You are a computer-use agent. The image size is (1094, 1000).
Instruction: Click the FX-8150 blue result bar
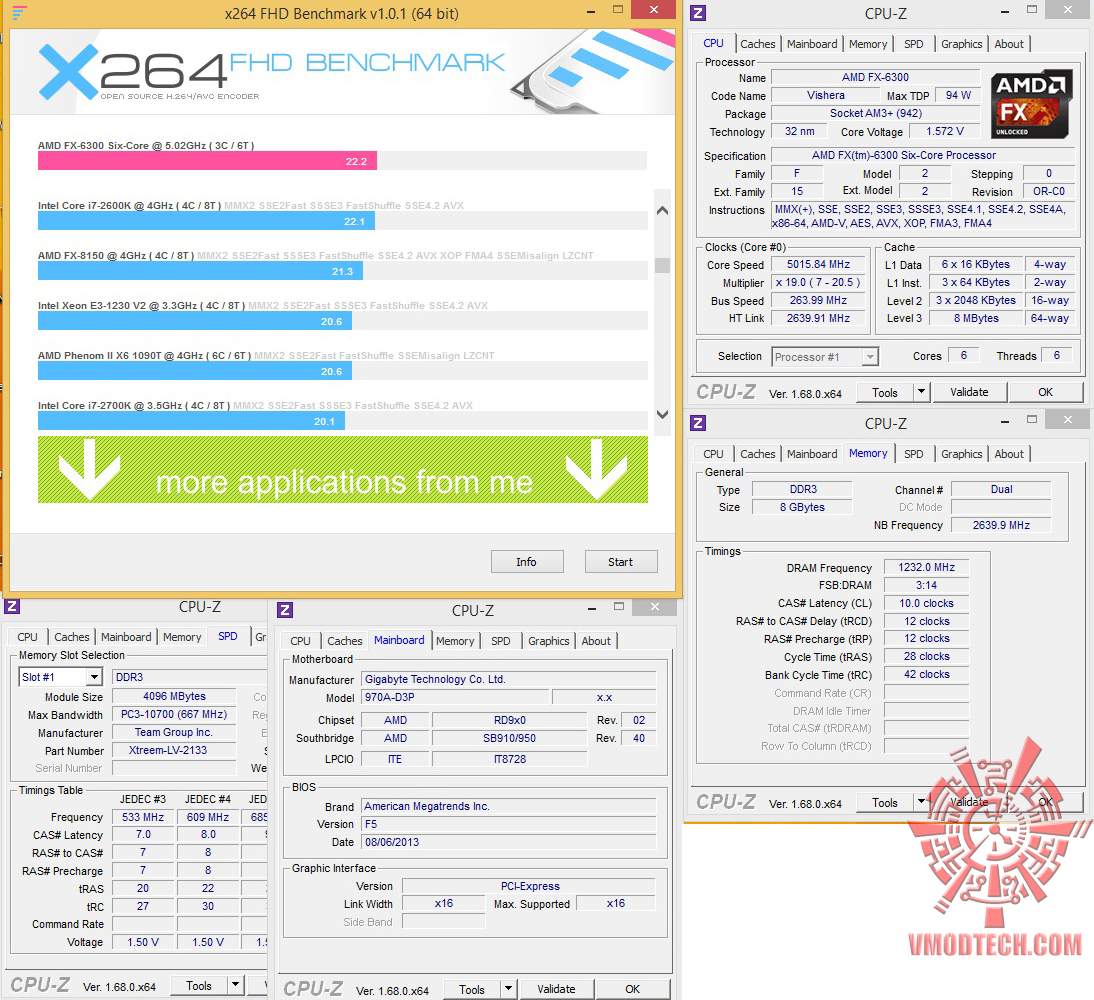[200, 271]
